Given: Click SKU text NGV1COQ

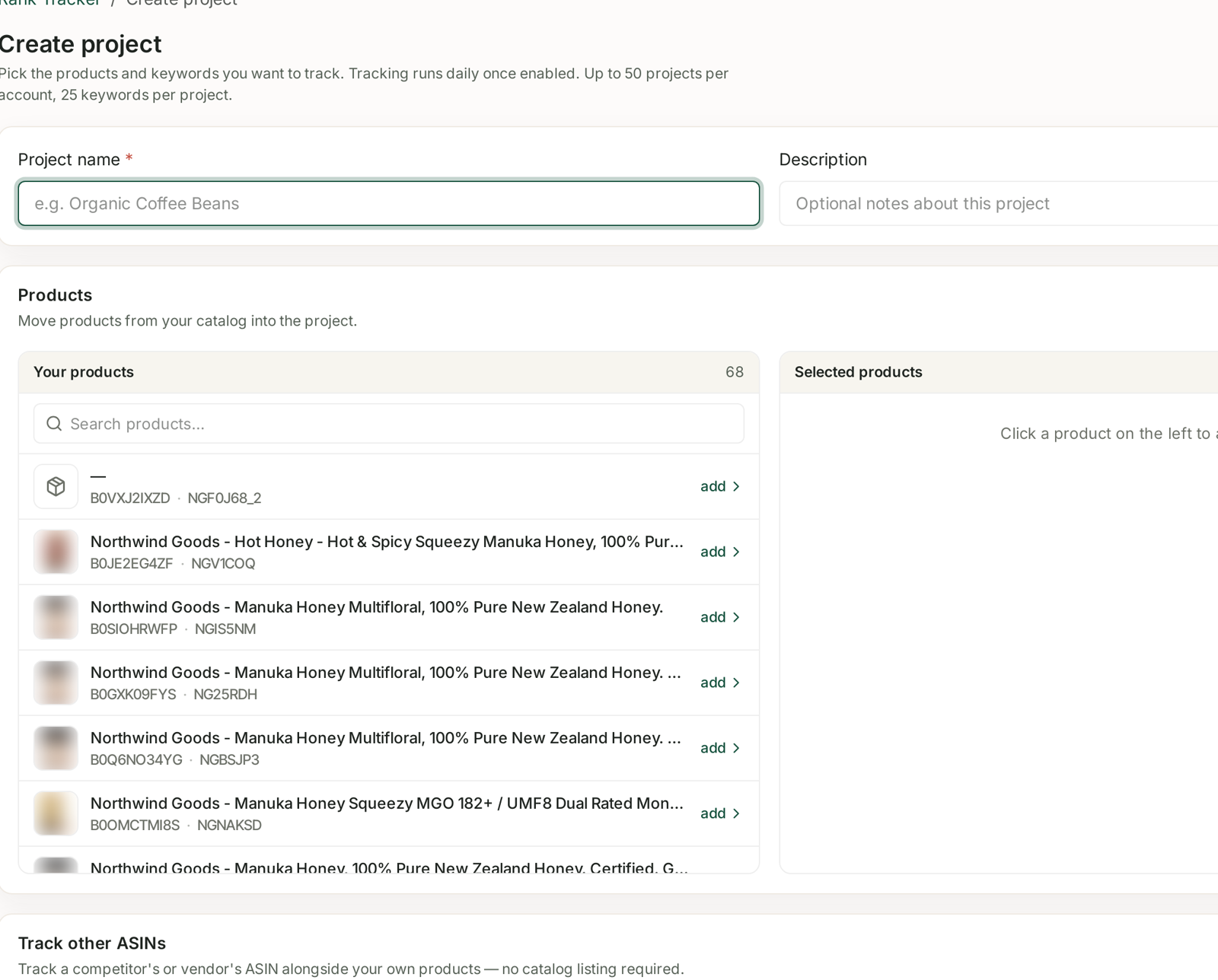Looking at the screenshot, I should coord(223,564).
